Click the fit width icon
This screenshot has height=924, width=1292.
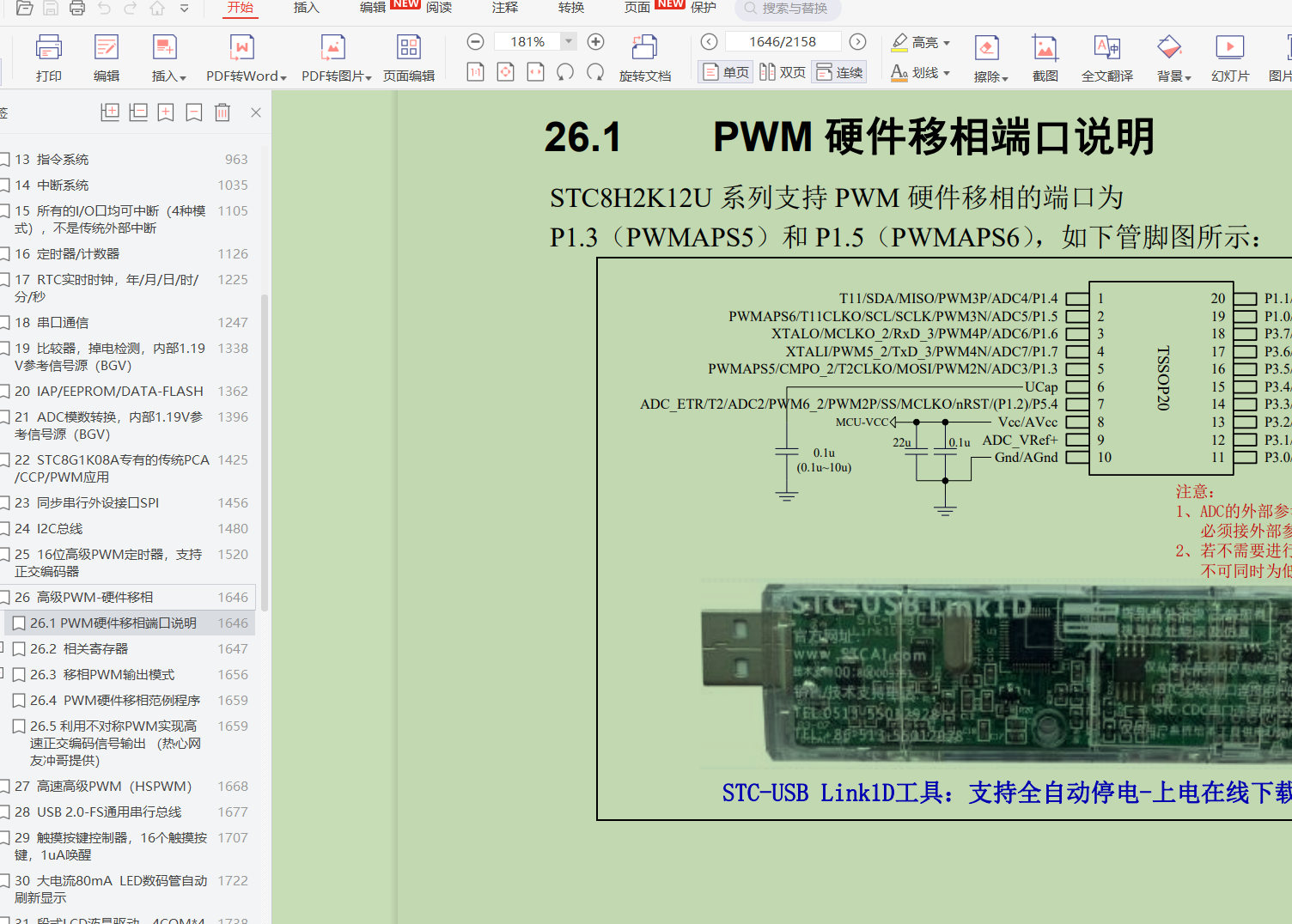[535, 72]
